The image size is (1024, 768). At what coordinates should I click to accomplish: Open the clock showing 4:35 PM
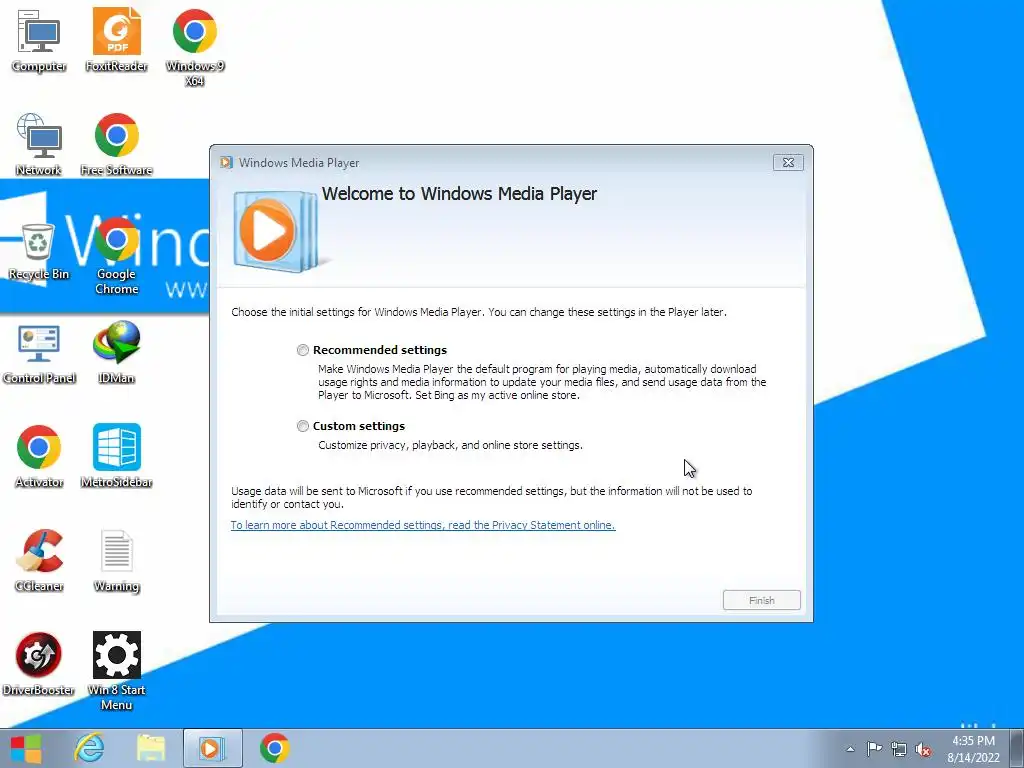pyautogui.click(x=973, y=749)
